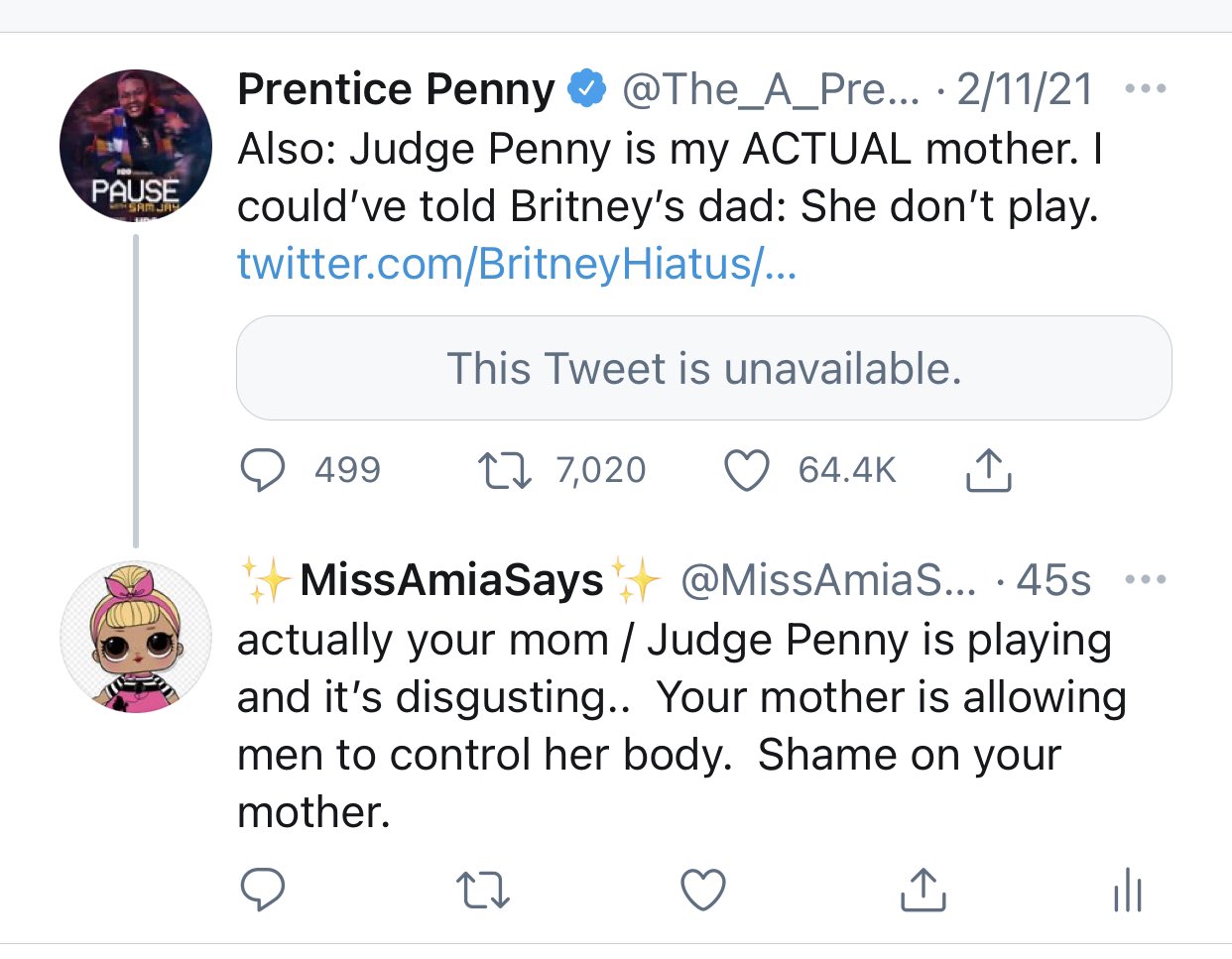
Task: Reply to MissAmiaSays' tweet
Action: 263,890
